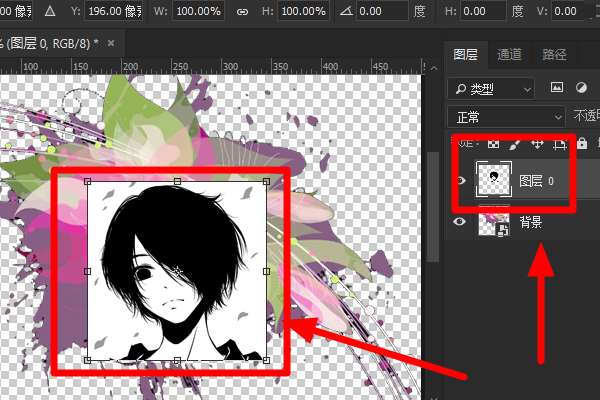This screenshot has width=600, height=400.
Task: Lock transparent pixels checkerboard icon
Action: tap(494, 144)
